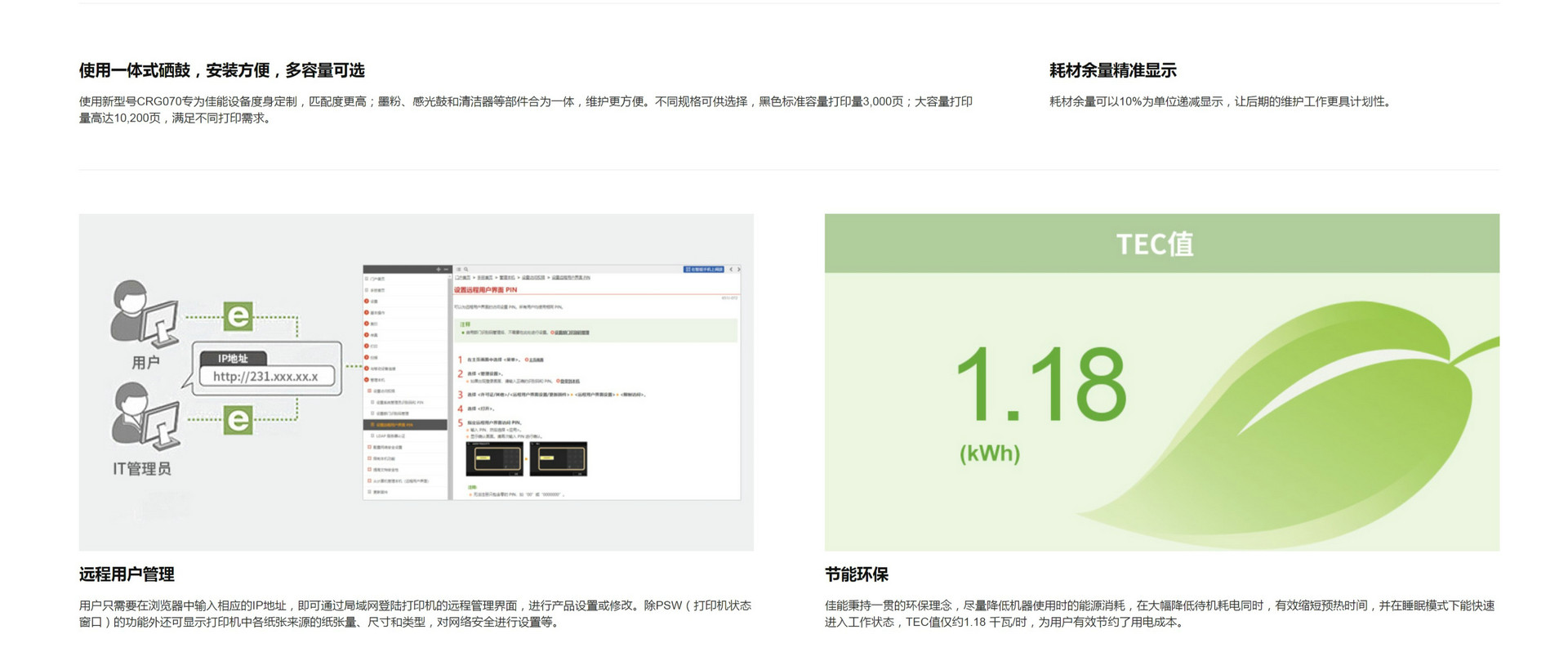The image size is (1568, 670).
Task: Click the lower green 'e' browser icon
Action: [238, 420]
